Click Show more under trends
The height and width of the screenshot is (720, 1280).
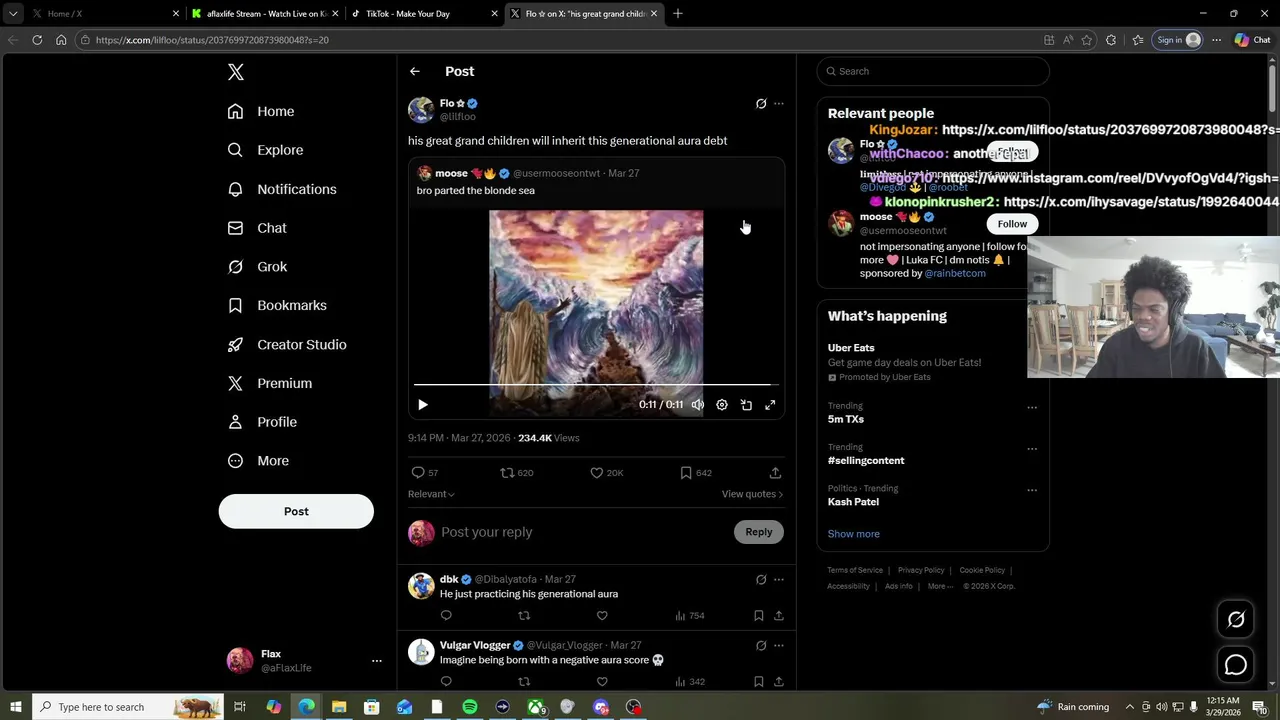pyautogui.click(x=853, y=534)
